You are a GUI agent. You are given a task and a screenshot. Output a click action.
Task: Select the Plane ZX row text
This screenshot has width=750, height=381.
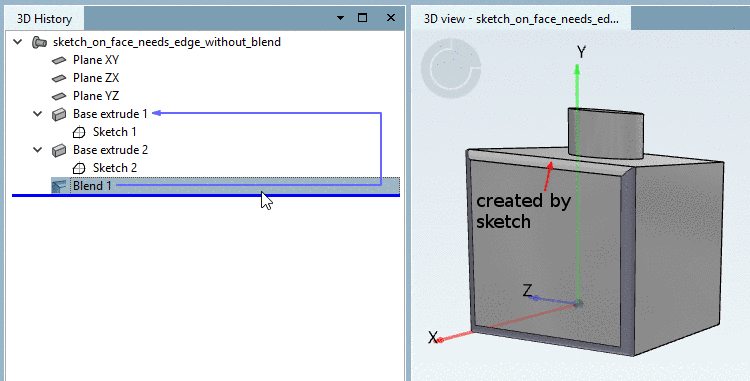[96, 78]
